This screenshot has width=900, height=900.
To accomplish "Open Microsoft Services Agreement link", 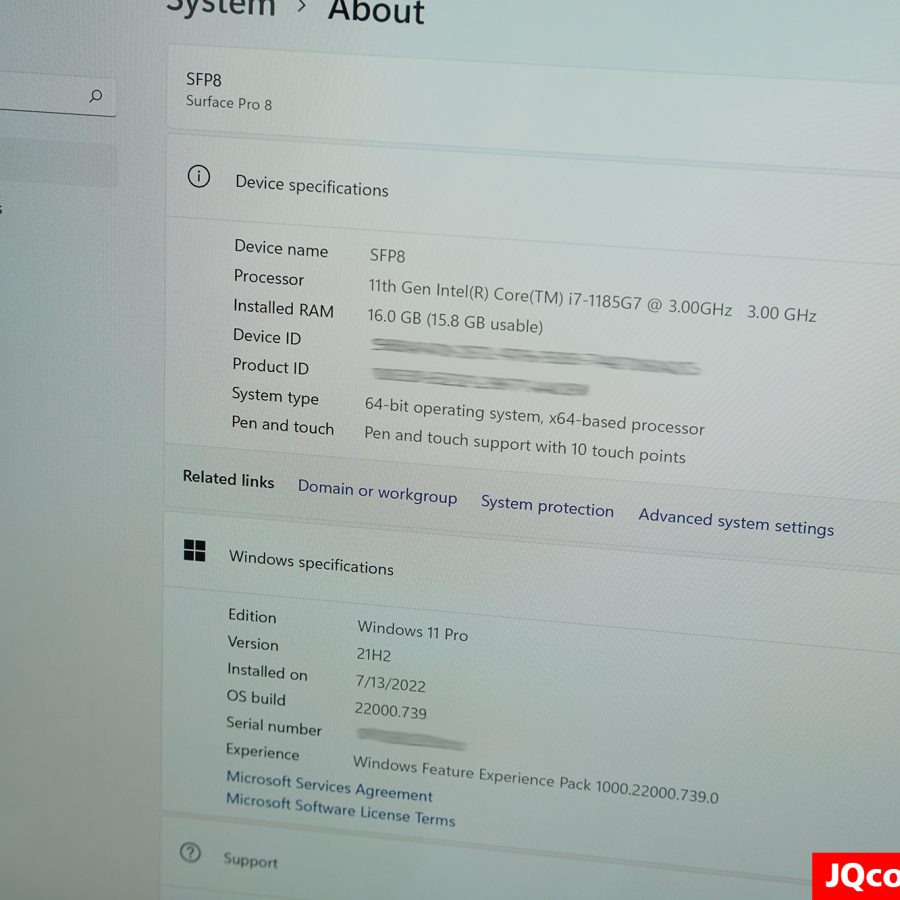I will point(329,786).
